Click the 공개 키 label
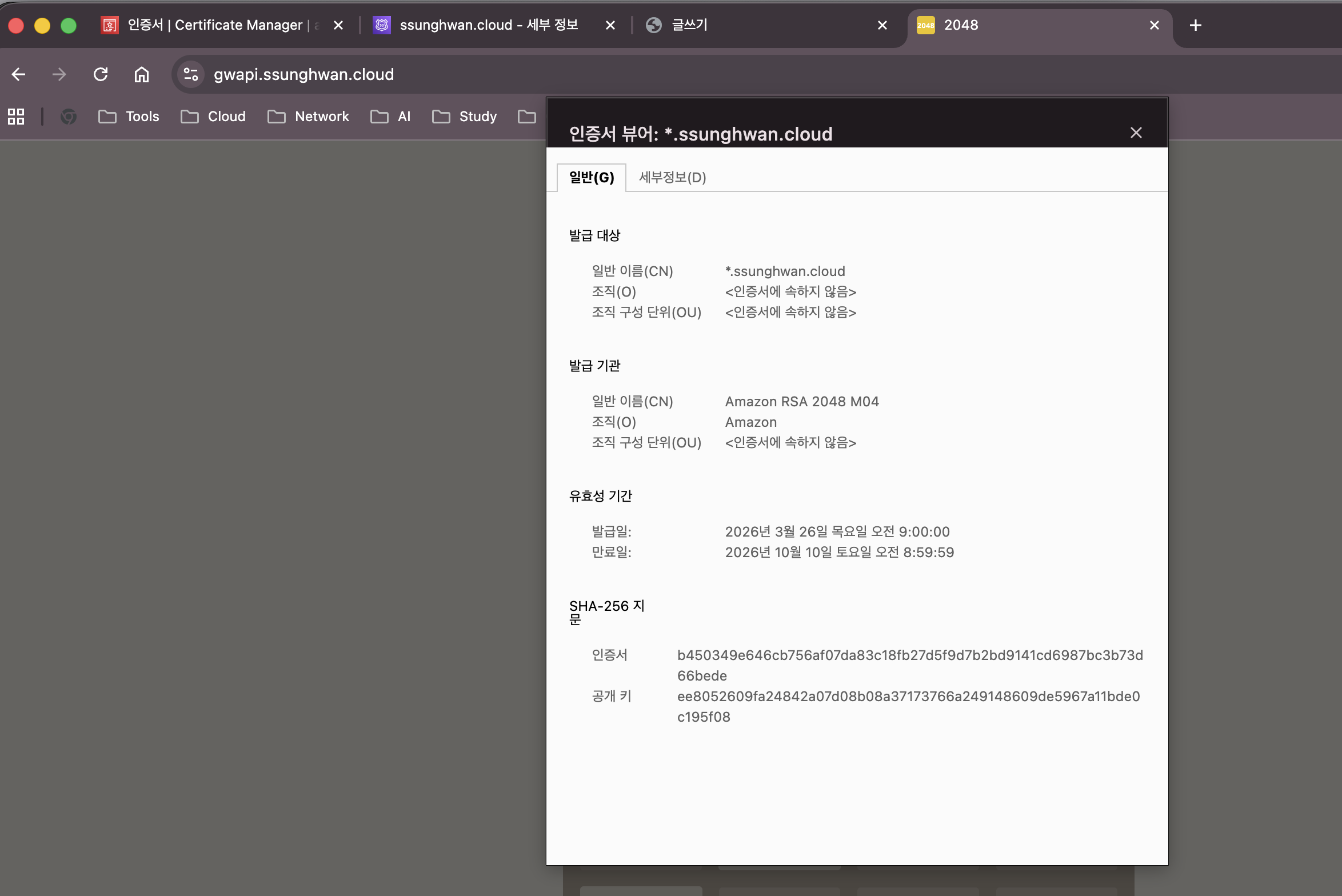The image size is (1342, 896). [612, 697]
